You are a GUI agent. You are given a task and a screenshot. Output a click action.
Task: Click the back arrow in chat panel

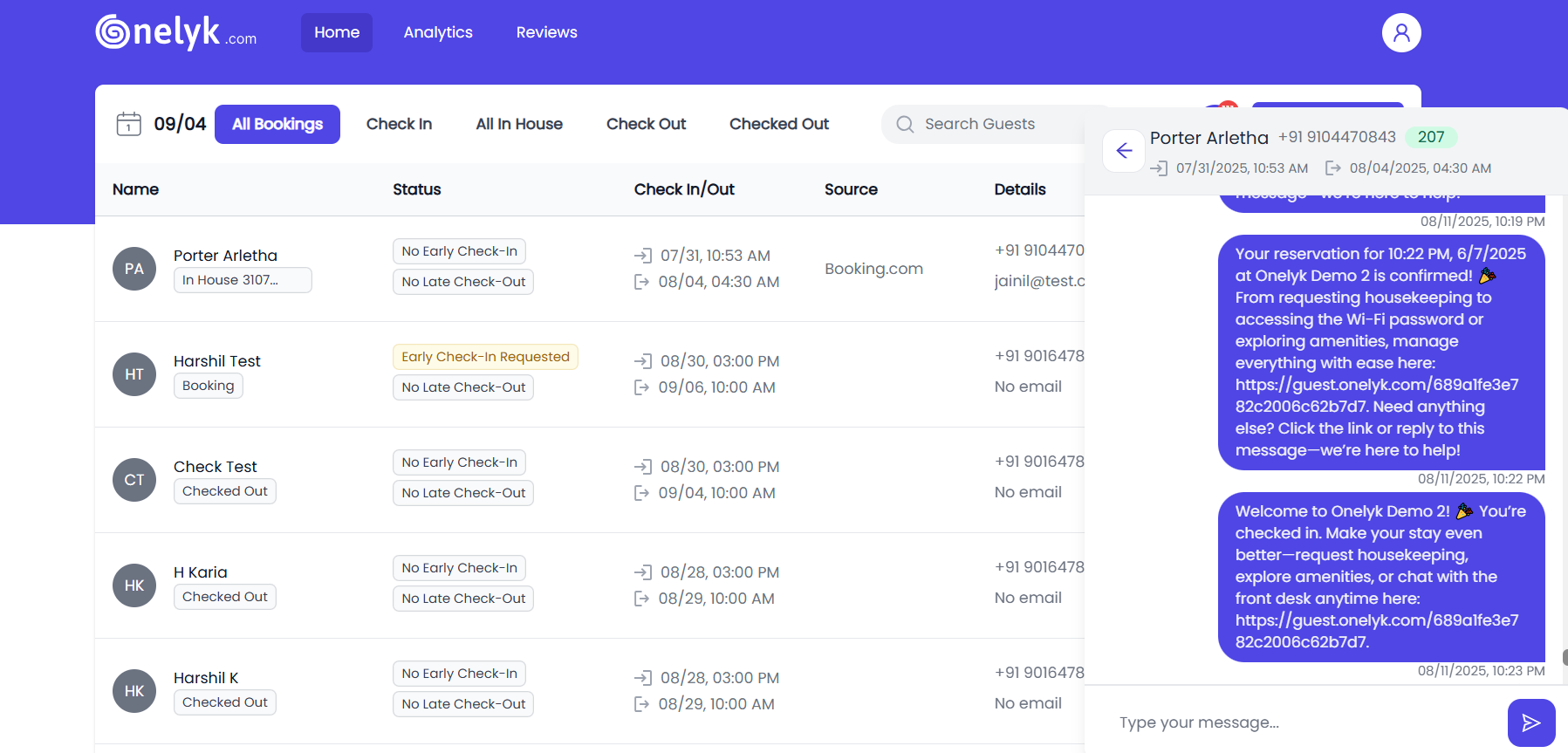[x=1124, y=151]
